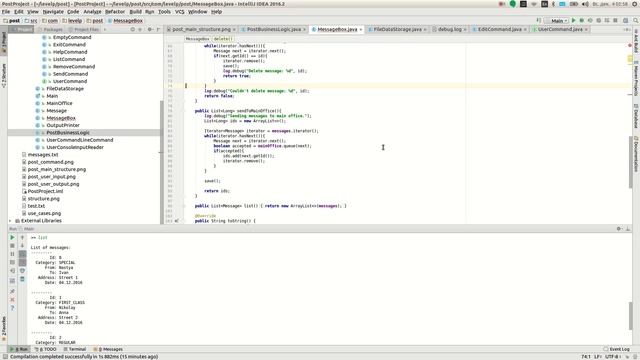
Task: Open the Analyze menu
Action: [x=92, y=12]
